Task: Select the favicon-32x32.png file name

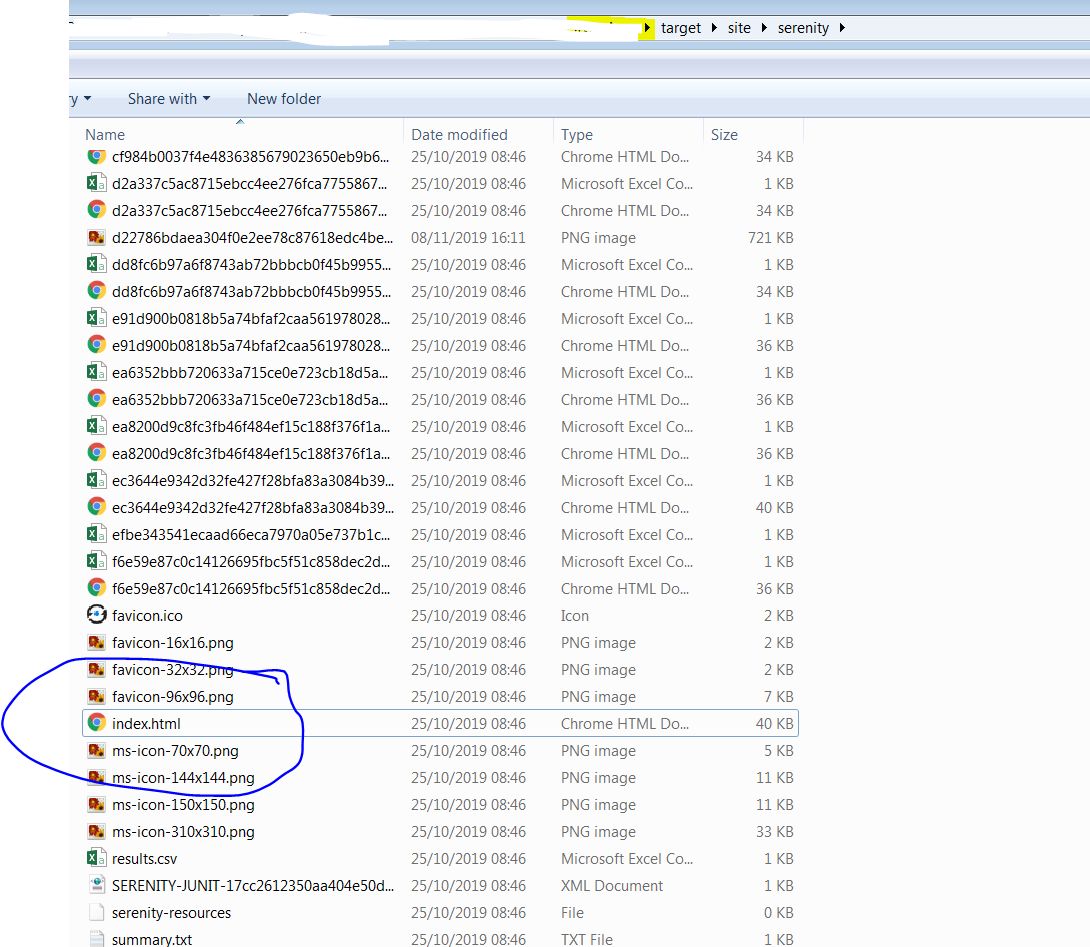Action: (172, 670)
